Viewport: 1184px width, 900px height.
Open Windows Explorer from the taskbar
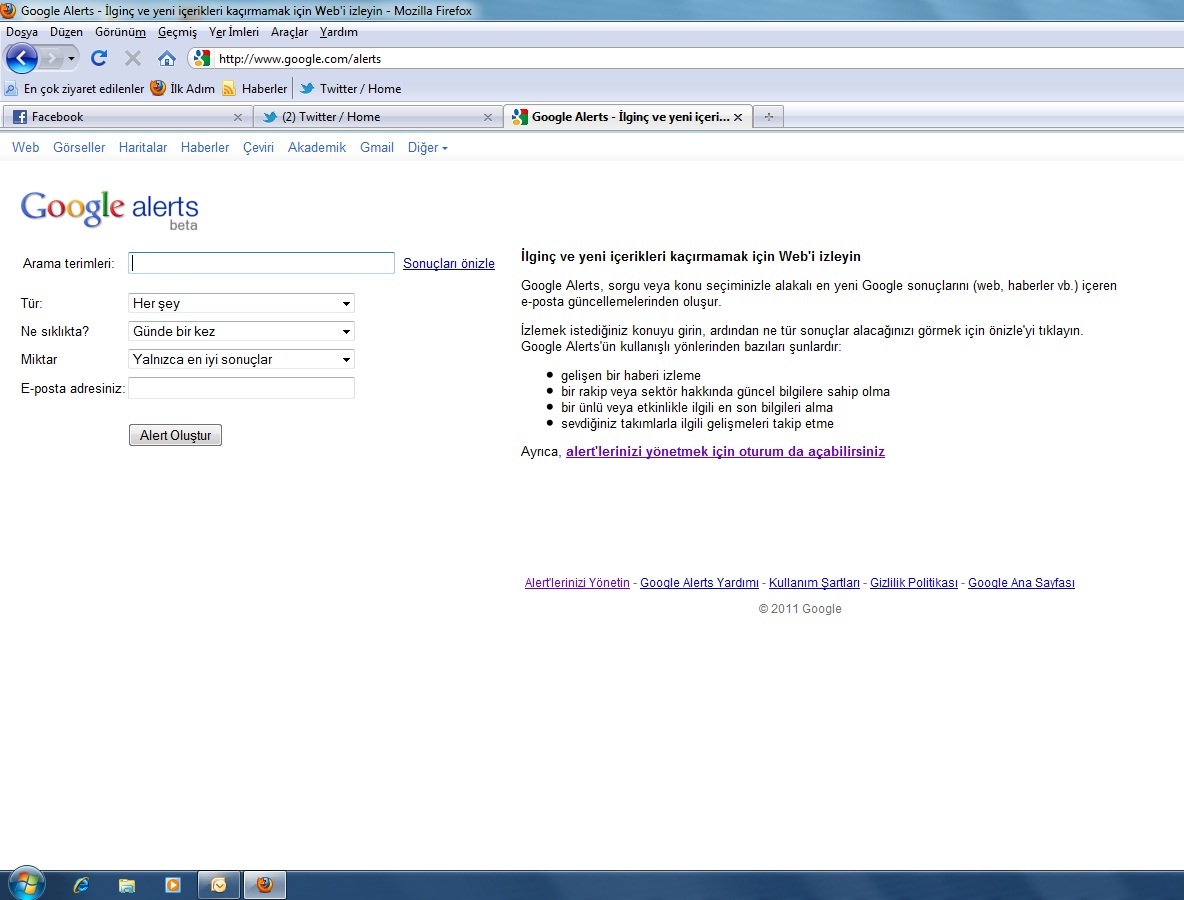pos(127,885)
